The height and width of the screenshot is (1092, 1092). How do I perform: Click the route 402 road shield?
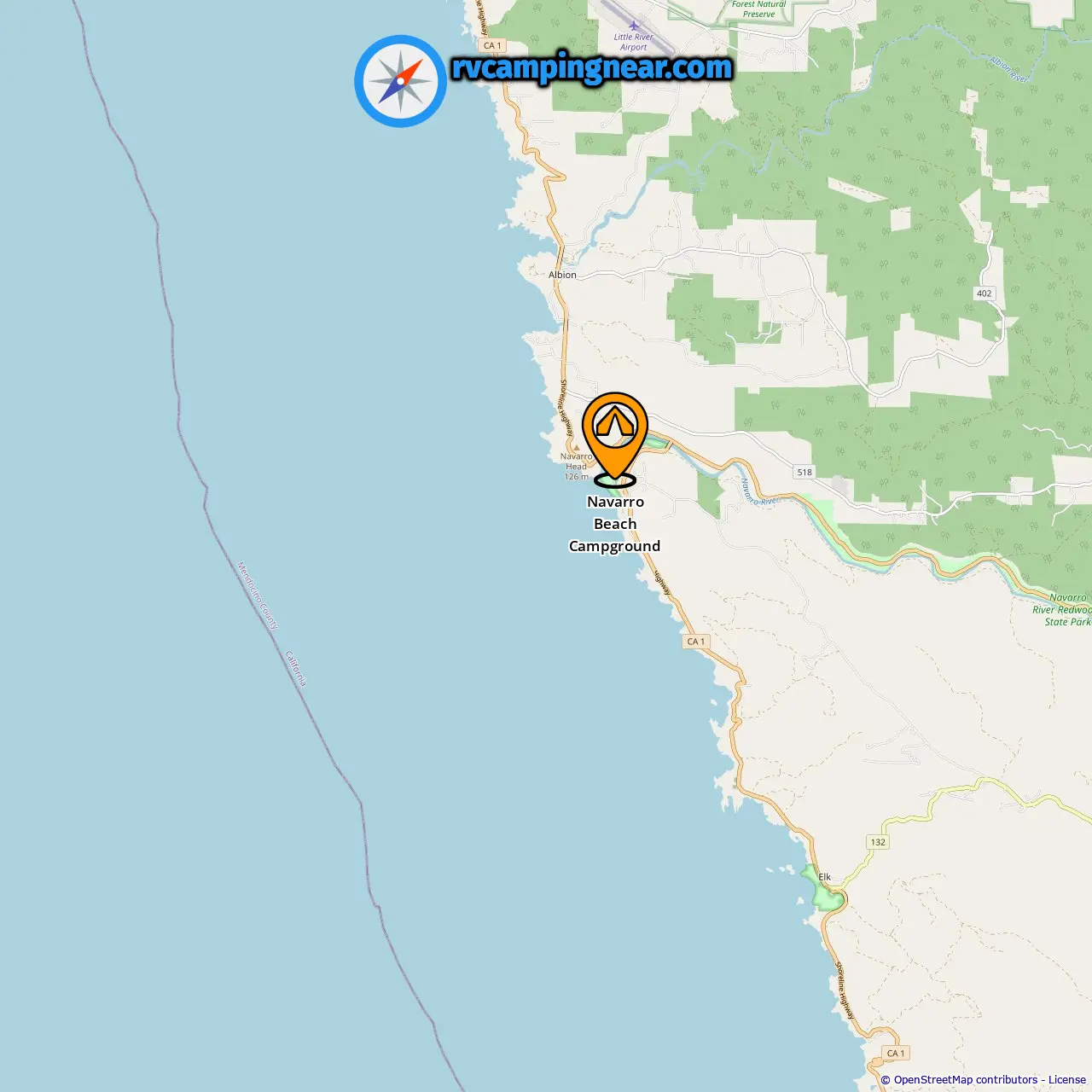coord(984,293)
